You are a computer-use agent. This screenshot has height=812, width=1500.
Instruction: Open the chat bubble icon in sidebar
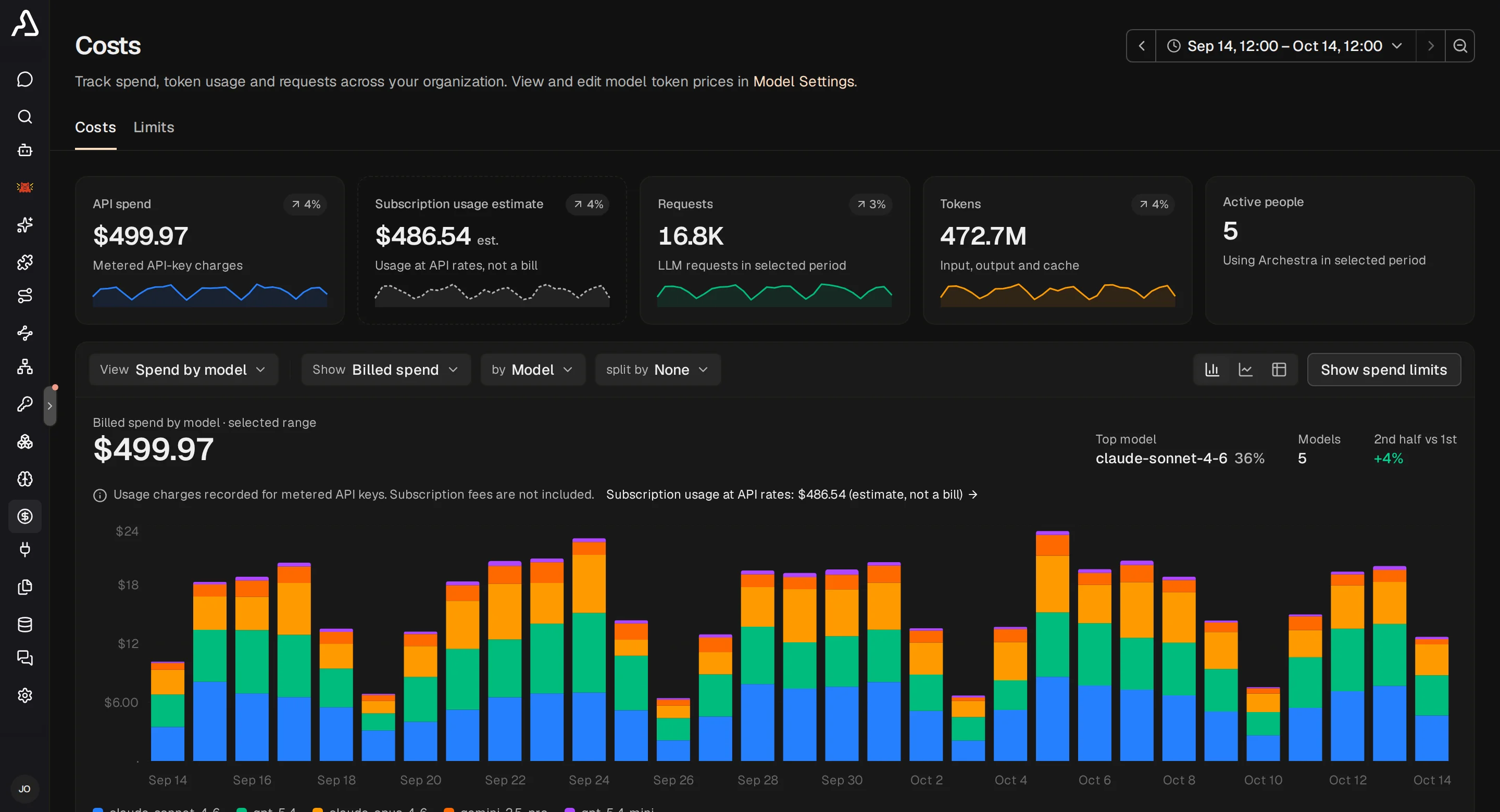tap(24, 79)
